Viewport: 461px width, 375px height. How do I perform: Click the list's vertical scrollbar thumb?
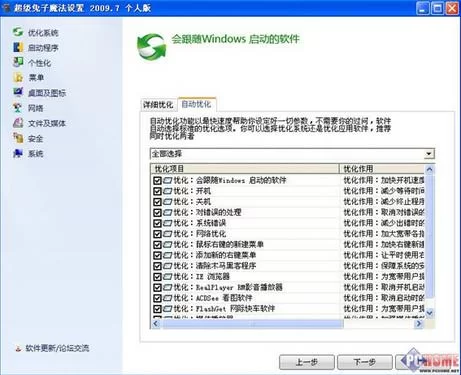429,236
